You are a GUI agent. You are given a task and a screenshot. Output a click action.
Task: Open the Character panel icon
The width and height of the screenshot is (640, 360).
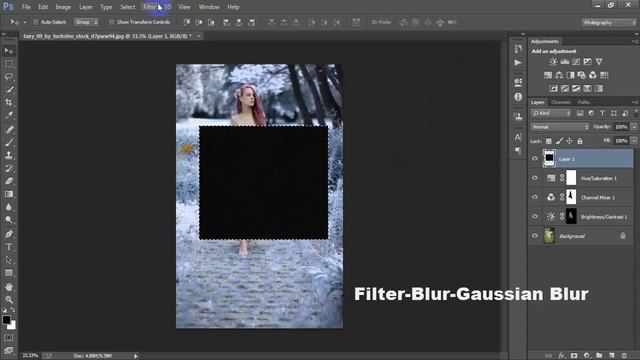(518, 137)
